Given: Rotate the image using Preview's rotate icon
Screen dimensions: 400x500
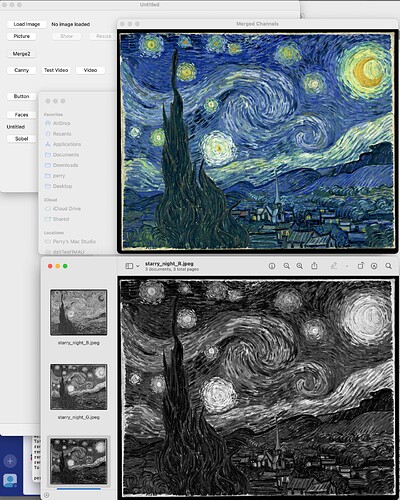Looking at the screenshot, I should point(361,266).
